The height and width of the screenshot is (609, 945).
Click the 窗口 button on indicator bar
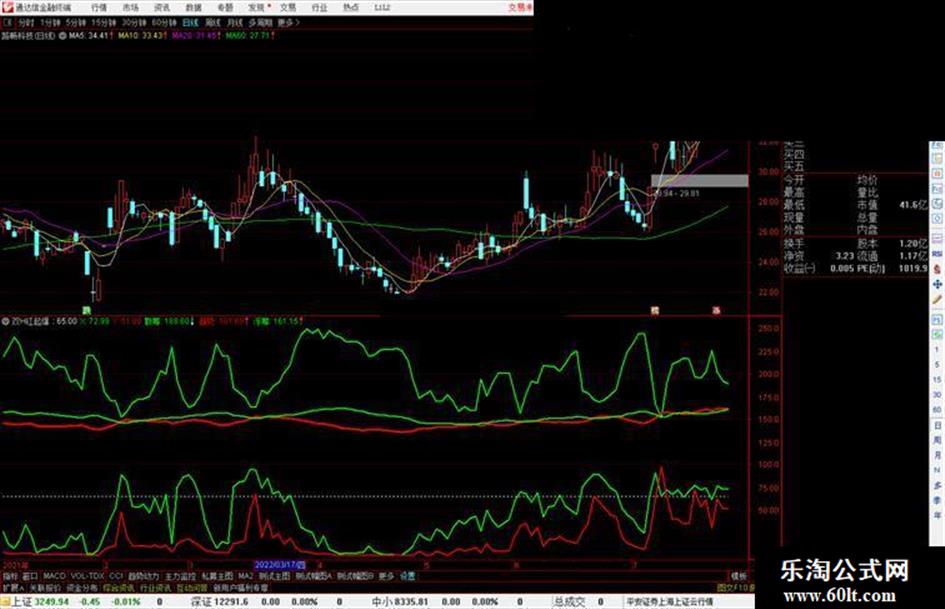30,576
